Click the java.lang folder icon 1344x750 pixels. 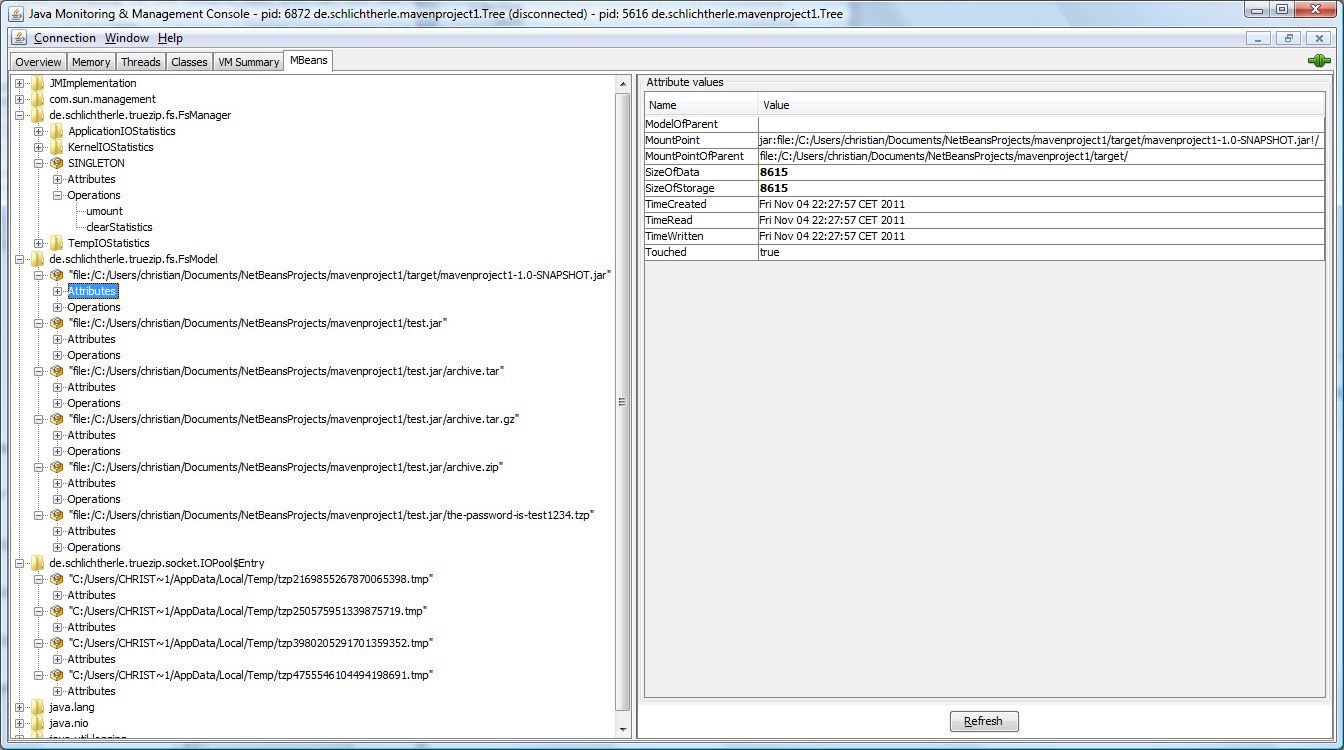pos(38,707)
